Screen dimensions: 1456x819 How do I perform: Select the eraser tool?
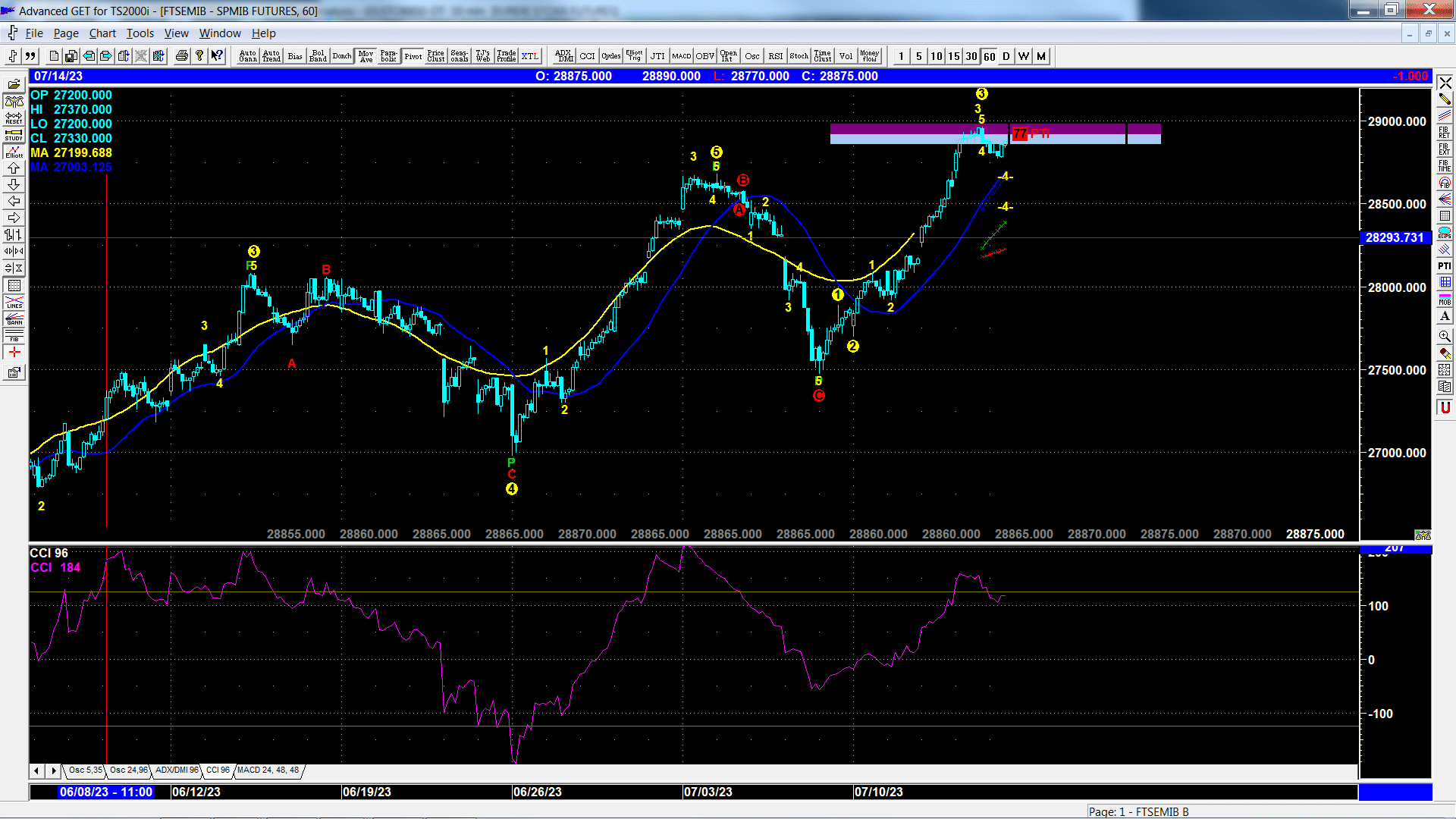(1445, 353)
